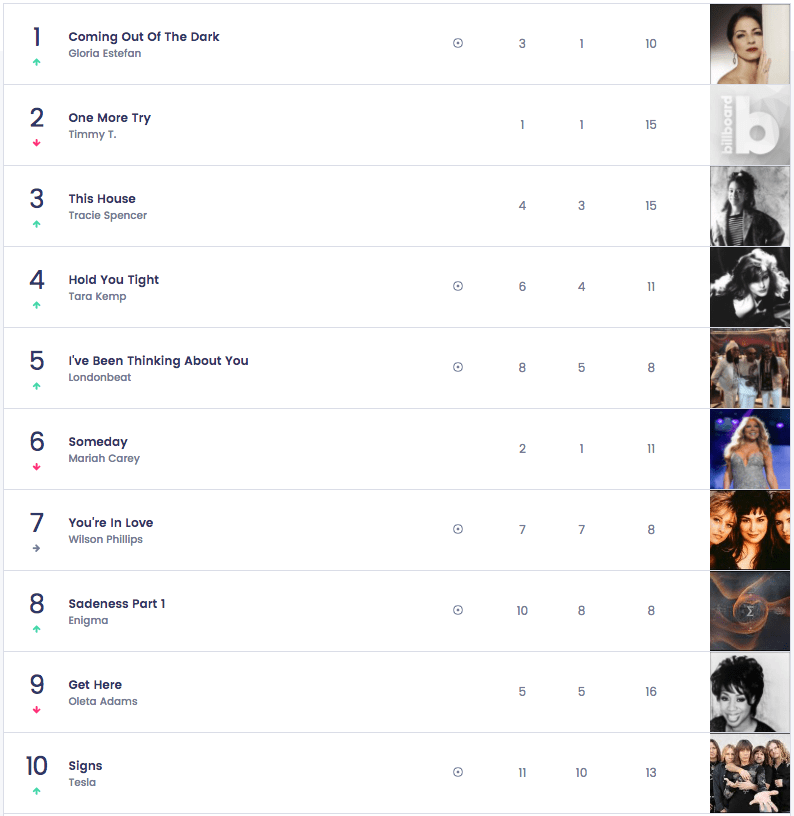Open Wilson Phillips group photo
Screen dimensions: 794x816
point(750,530)
